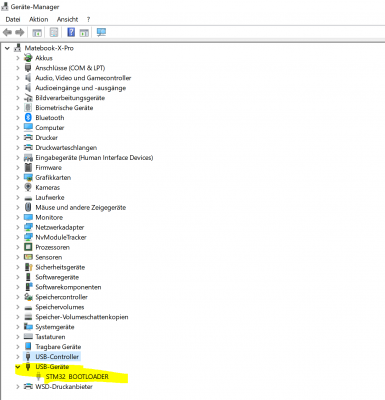Click the Kameras webcam icon
385x400 pixels.
click(x=28, y=187)
